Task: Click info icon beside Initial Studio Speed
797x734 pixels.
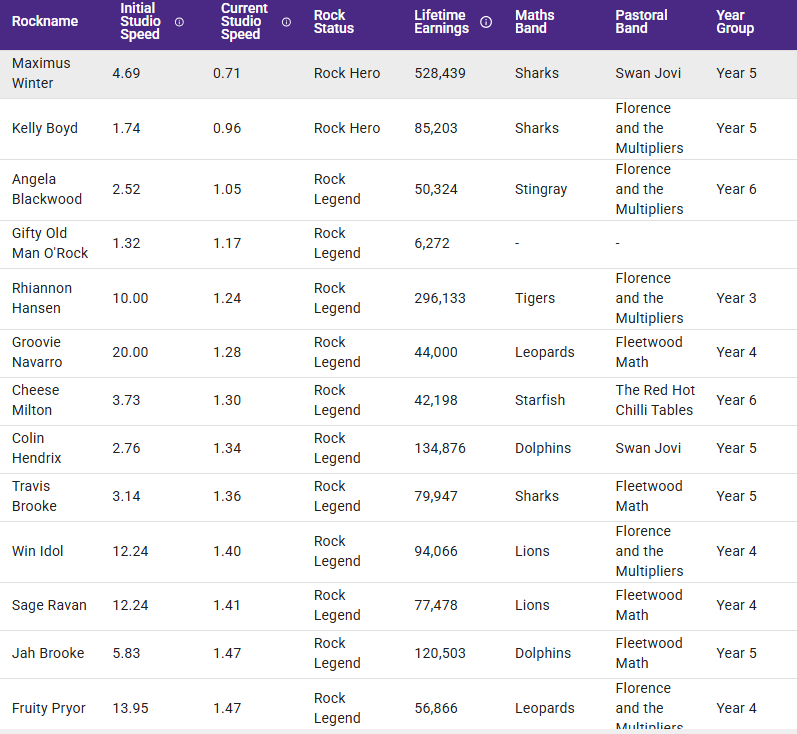Action: coord(179,22)
